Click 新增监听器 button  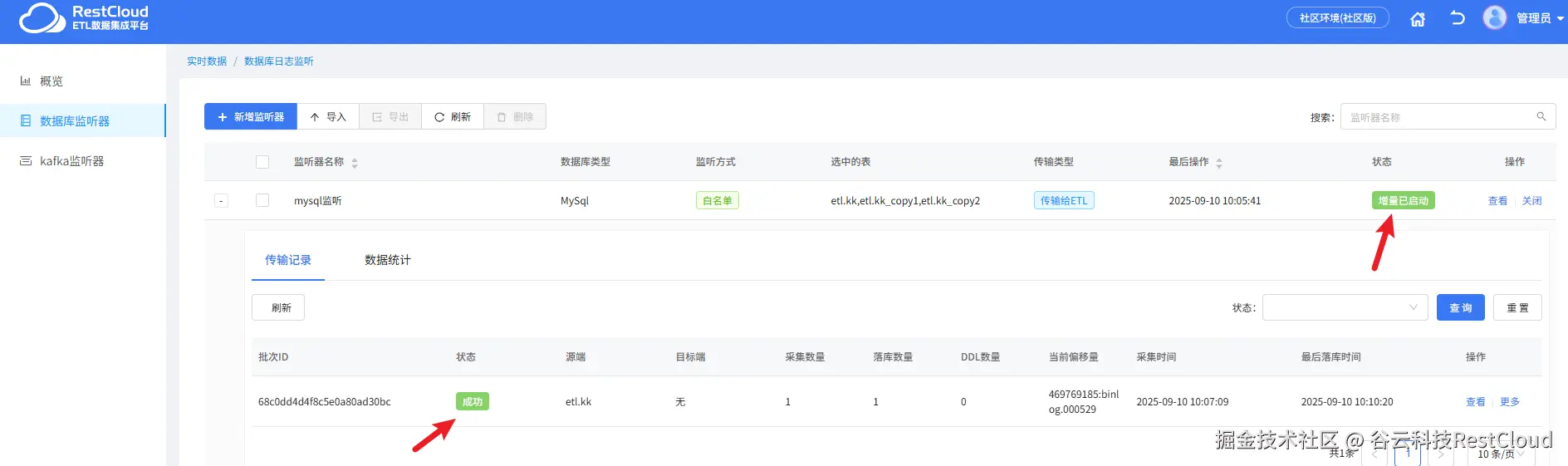coord(251,116)
